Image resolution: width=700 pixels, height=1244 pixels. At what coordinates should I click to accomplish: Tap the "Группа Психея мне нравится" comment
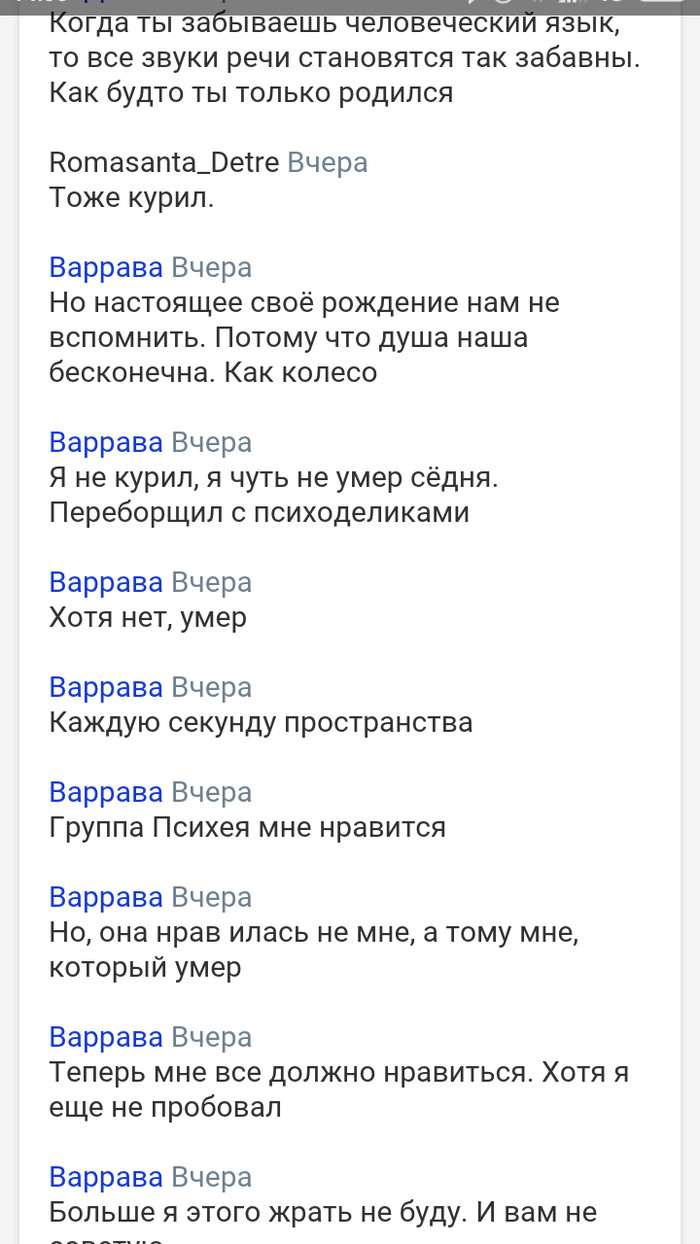(x=247, y=828)
